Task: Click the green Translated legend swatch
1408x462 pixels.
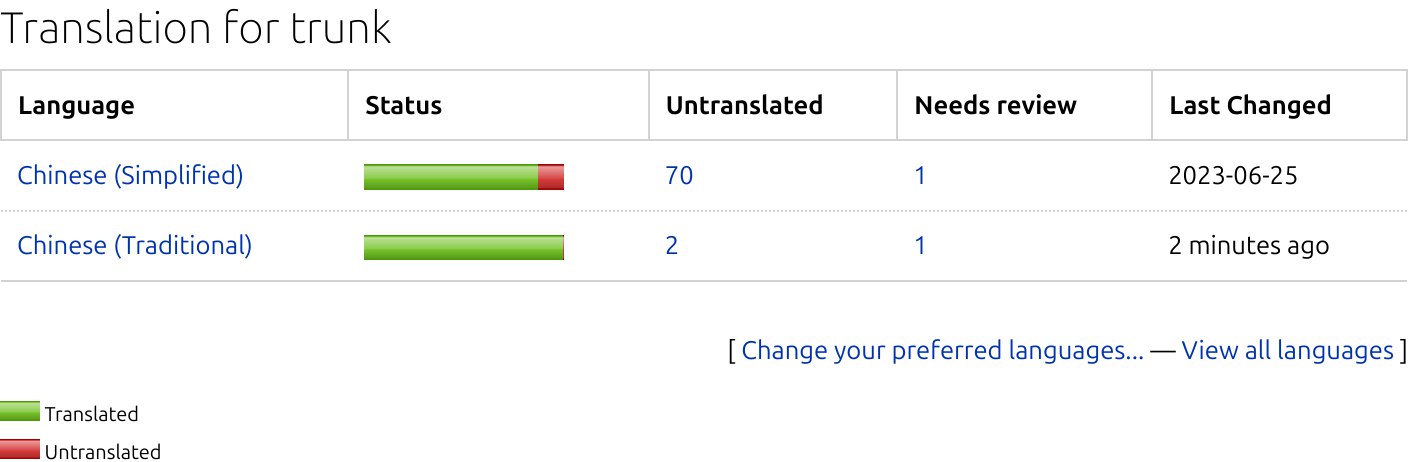Action: pos(20,412)
